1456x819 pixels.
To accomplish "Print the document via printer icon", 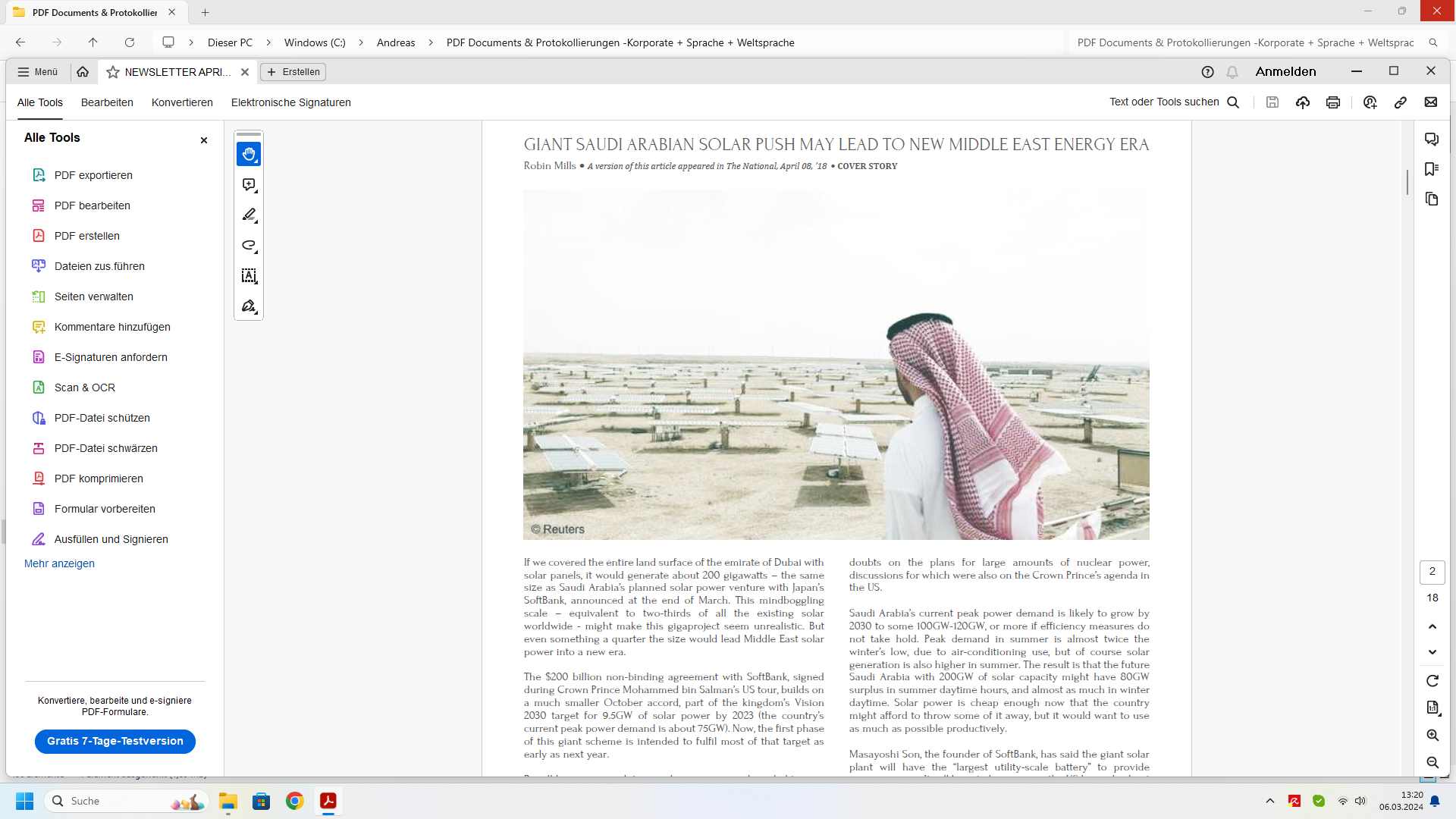I will coord(1333,102).
